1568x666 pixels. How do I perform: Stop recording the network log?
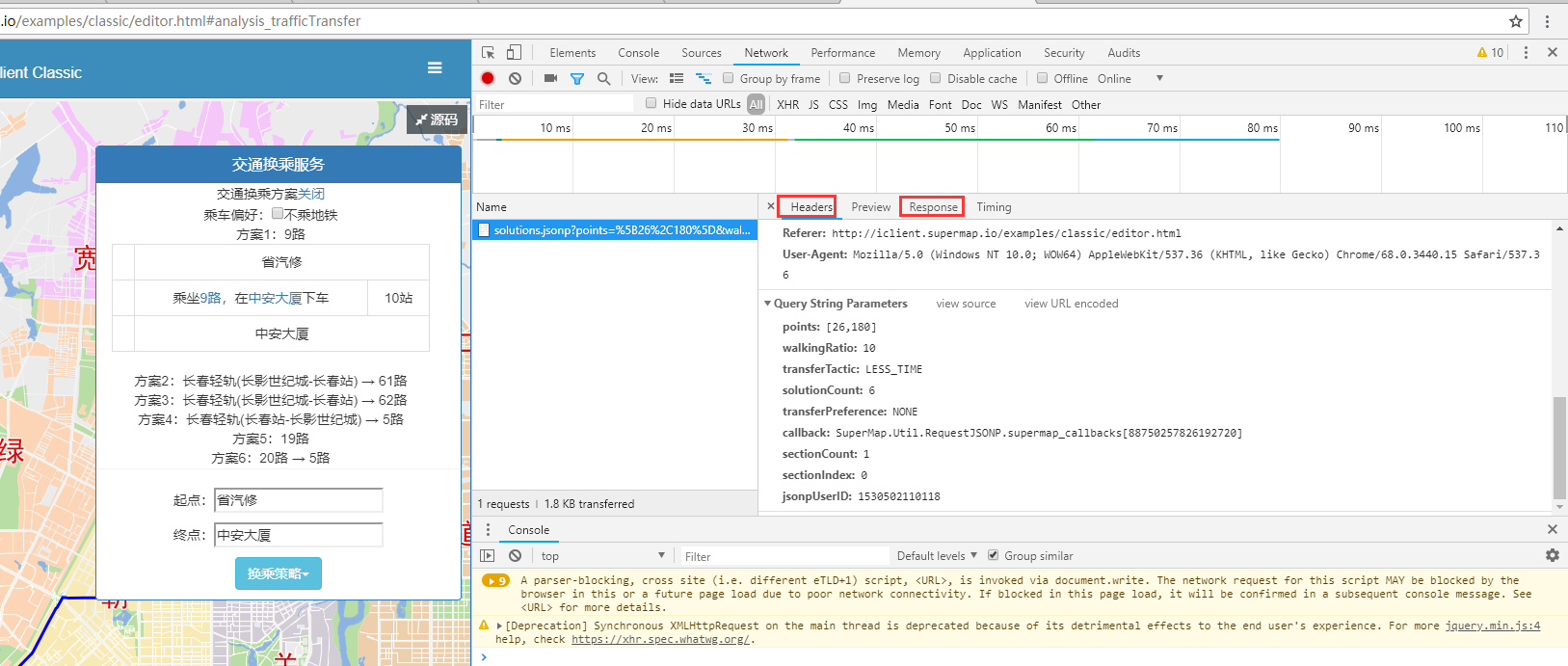(488, 79)
